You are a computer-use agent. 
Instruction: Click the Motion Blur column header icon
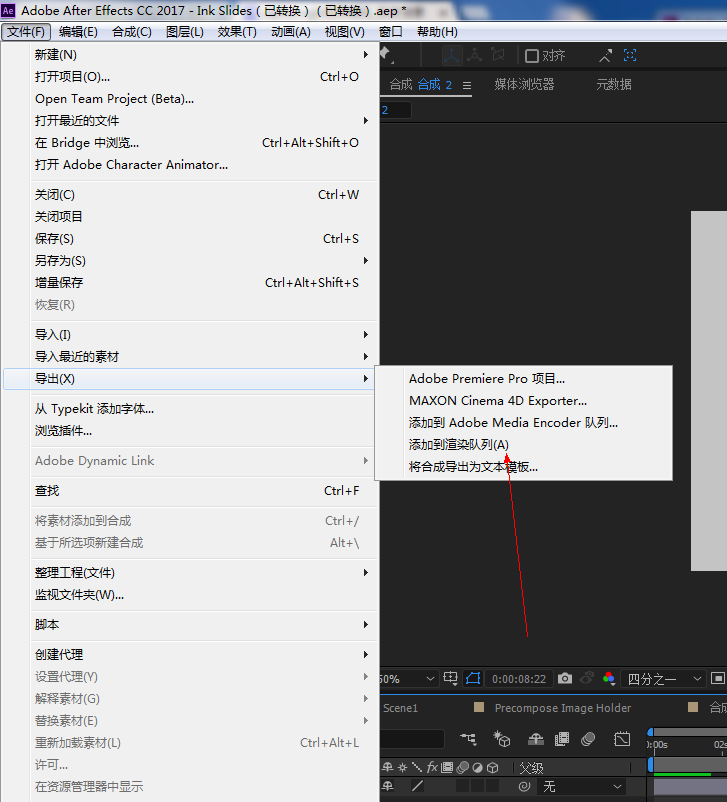pyautogui.click(x=462, y=767)
